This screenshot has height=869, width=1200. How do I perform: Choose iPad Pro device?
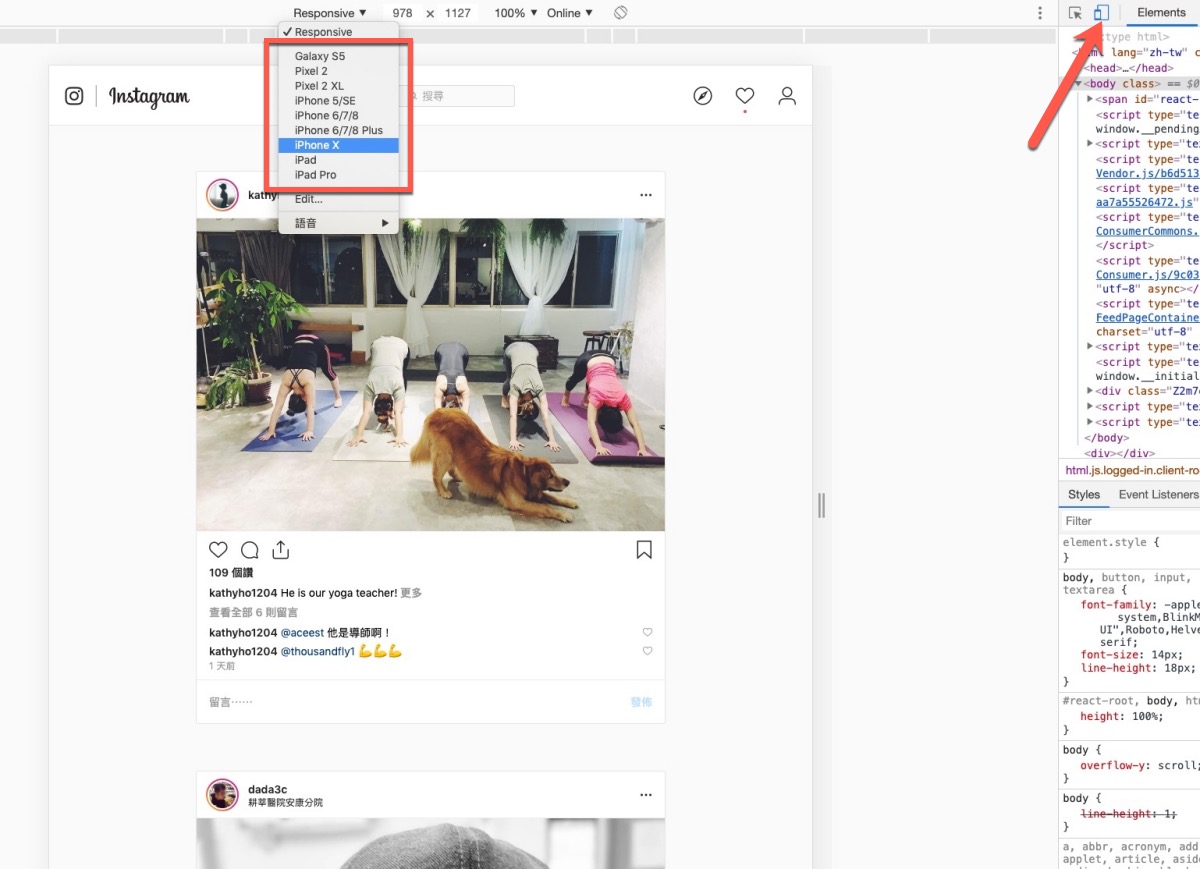click(x=338, y=175)
